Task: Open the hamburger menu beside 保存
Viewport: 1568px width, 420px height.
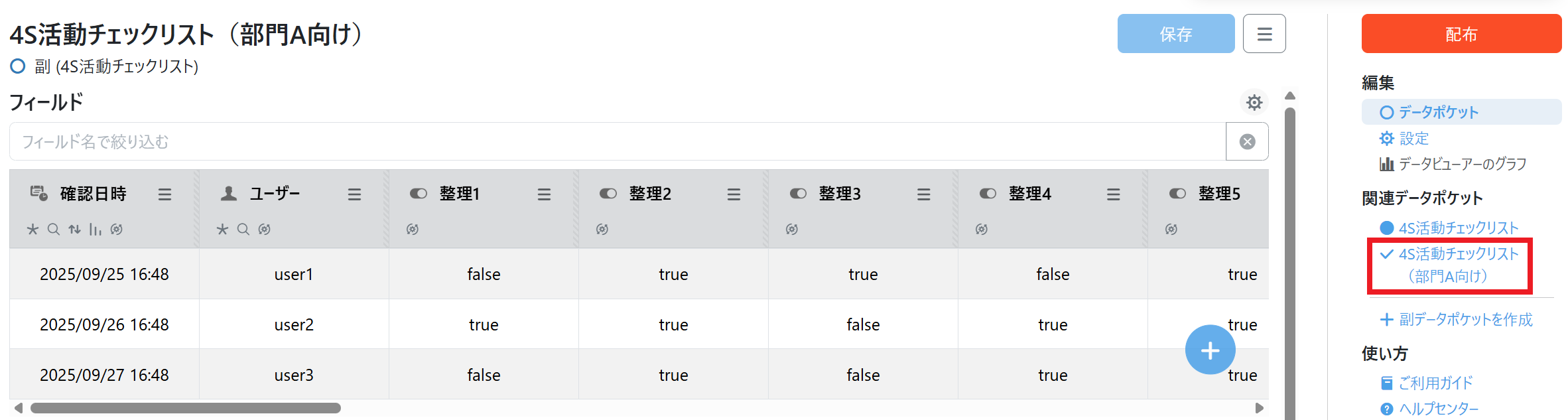Action: 1264,34
